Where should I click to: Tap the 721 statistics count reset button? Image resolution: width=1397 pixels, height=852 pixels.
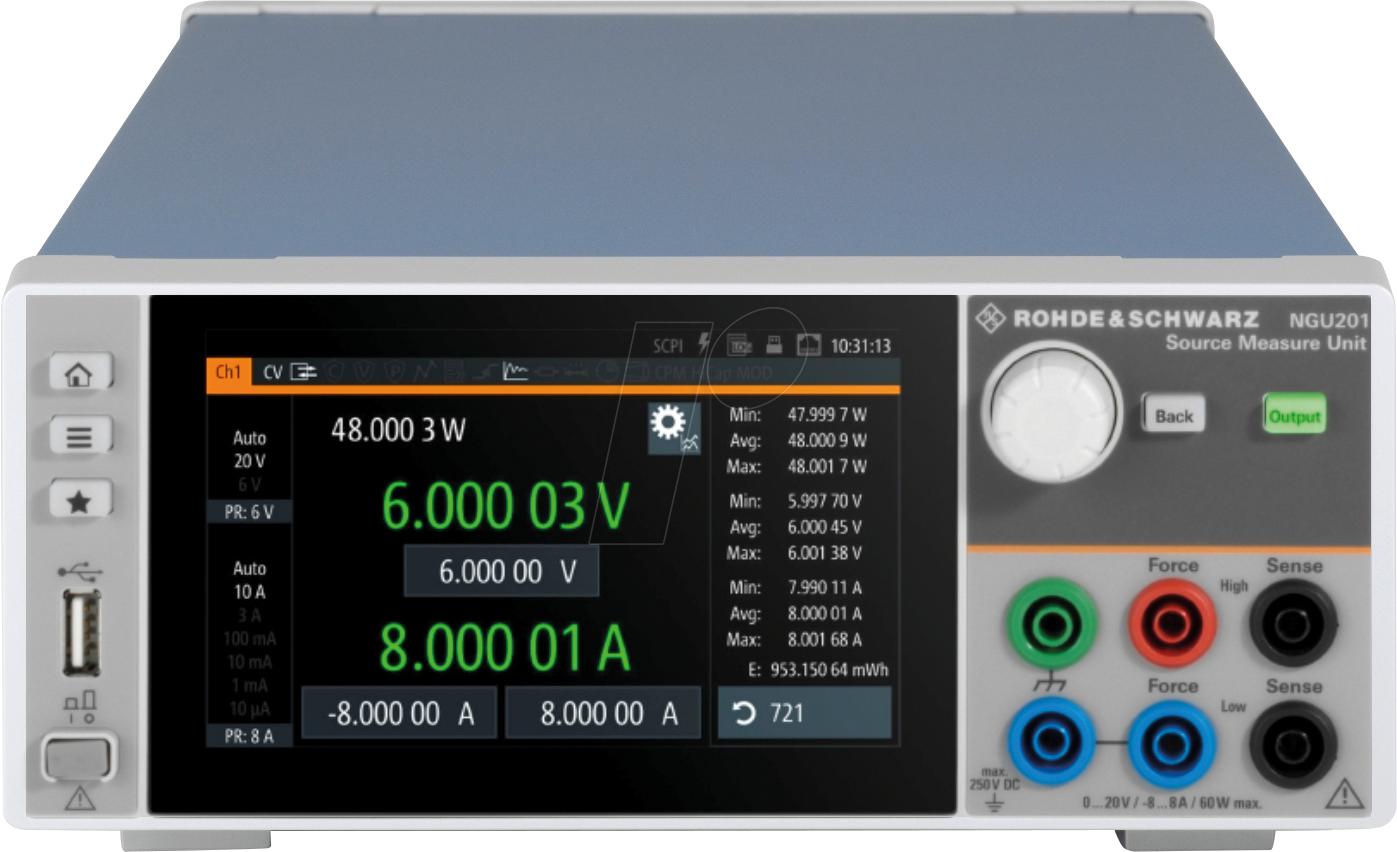point(804,713)
